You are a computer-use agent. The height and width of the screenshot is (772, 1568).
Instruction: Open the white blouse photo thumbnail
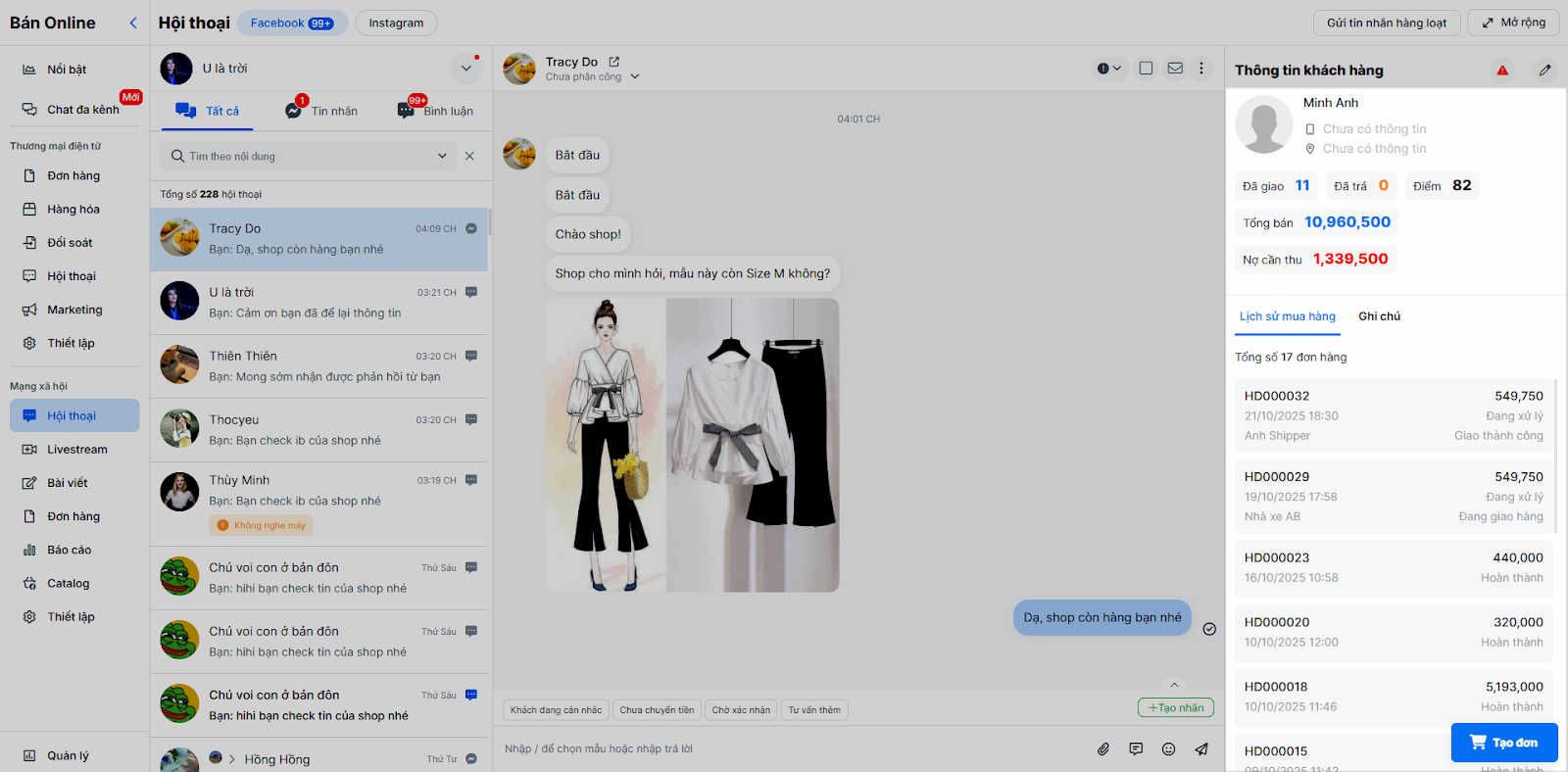point(753,445)
